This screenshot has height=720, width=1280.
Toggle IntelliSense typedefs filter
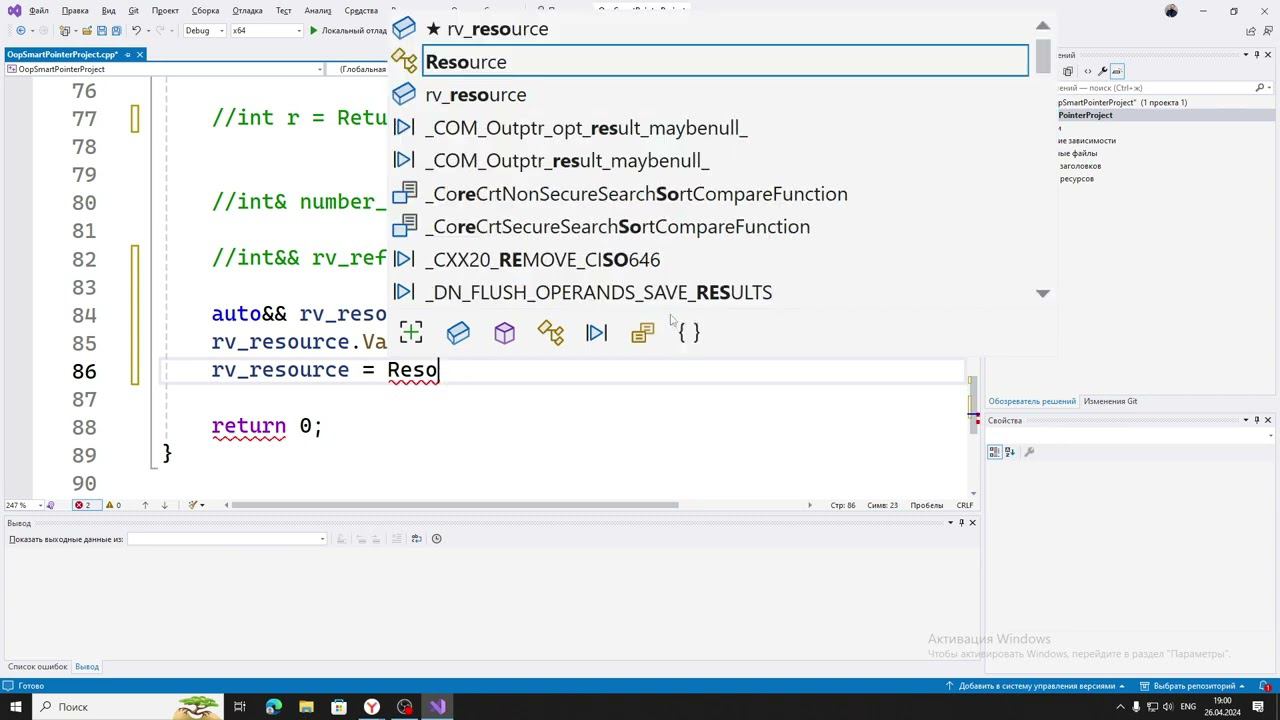(642, 332)
